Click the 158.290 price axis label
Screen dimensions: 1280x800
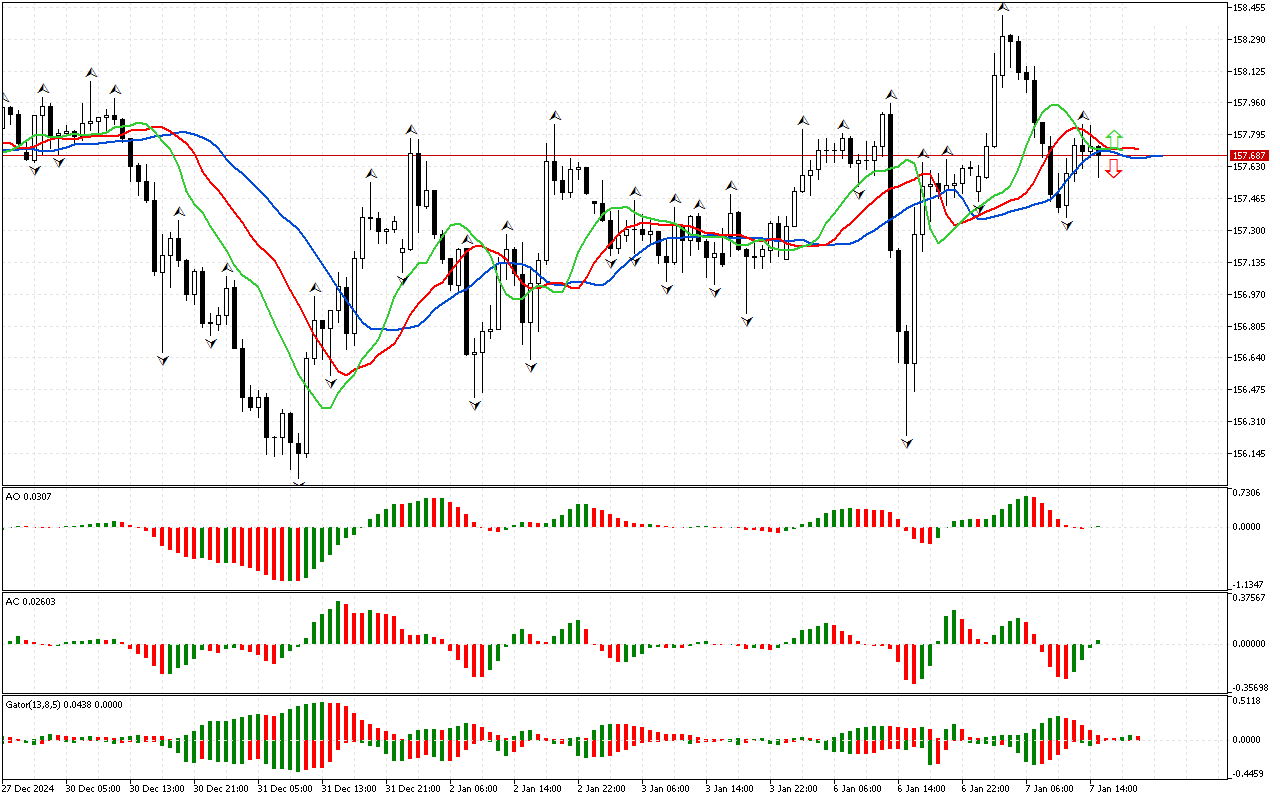click(x=1249, y=40)
